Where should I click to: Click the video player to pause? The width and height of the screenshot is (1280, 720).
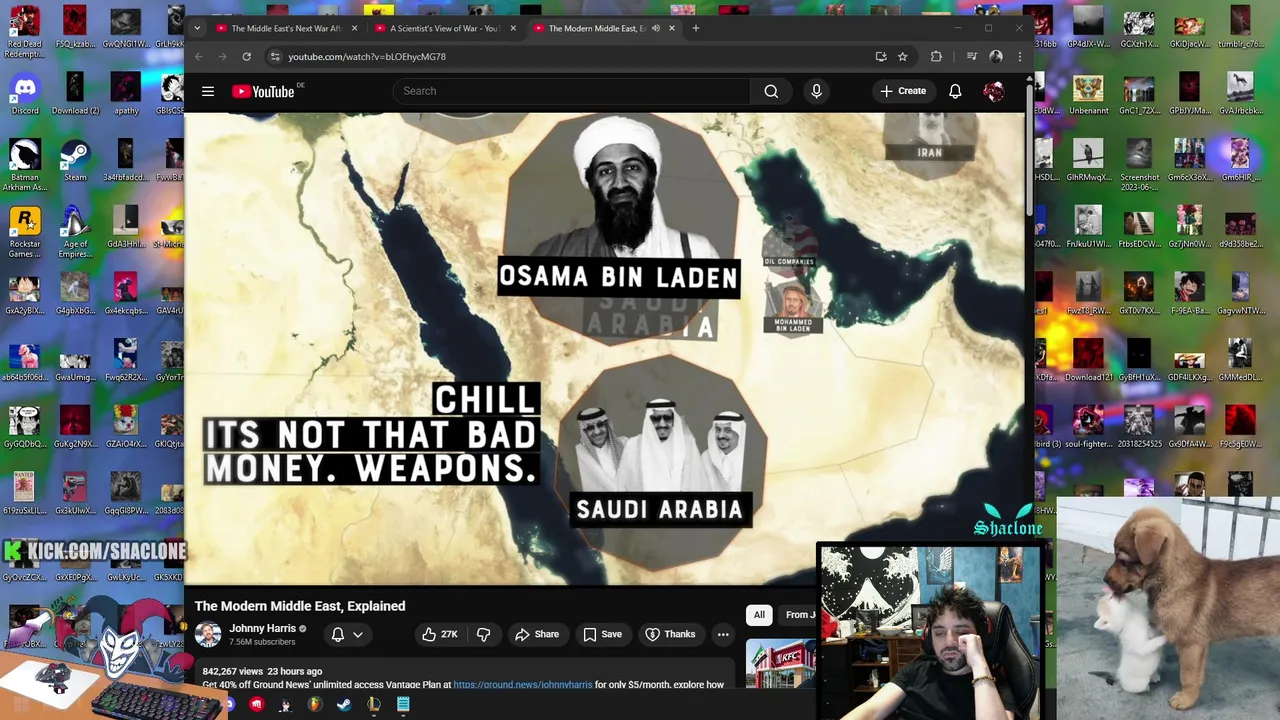tap(604, 348)
